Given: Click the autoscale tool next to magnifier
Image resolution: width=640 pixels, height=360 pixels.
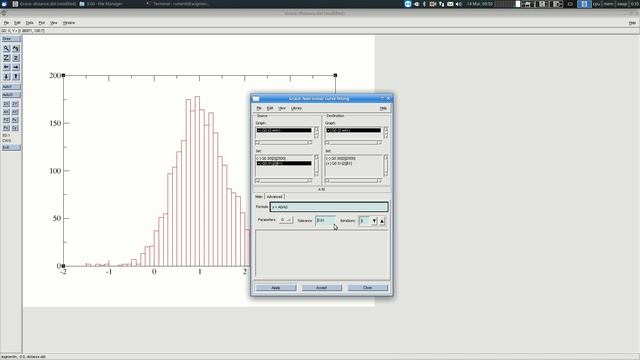Looking at the screenshot, I should click(x=16, y=49).
